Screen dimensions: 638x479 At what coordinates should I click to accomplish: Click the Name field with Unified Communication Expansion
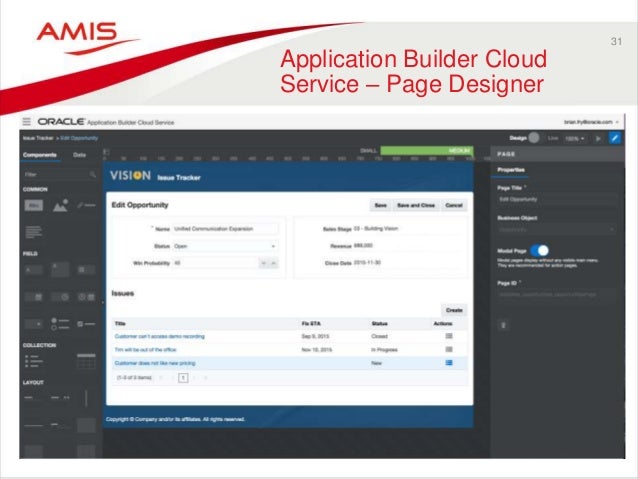(x=225, y=229)
